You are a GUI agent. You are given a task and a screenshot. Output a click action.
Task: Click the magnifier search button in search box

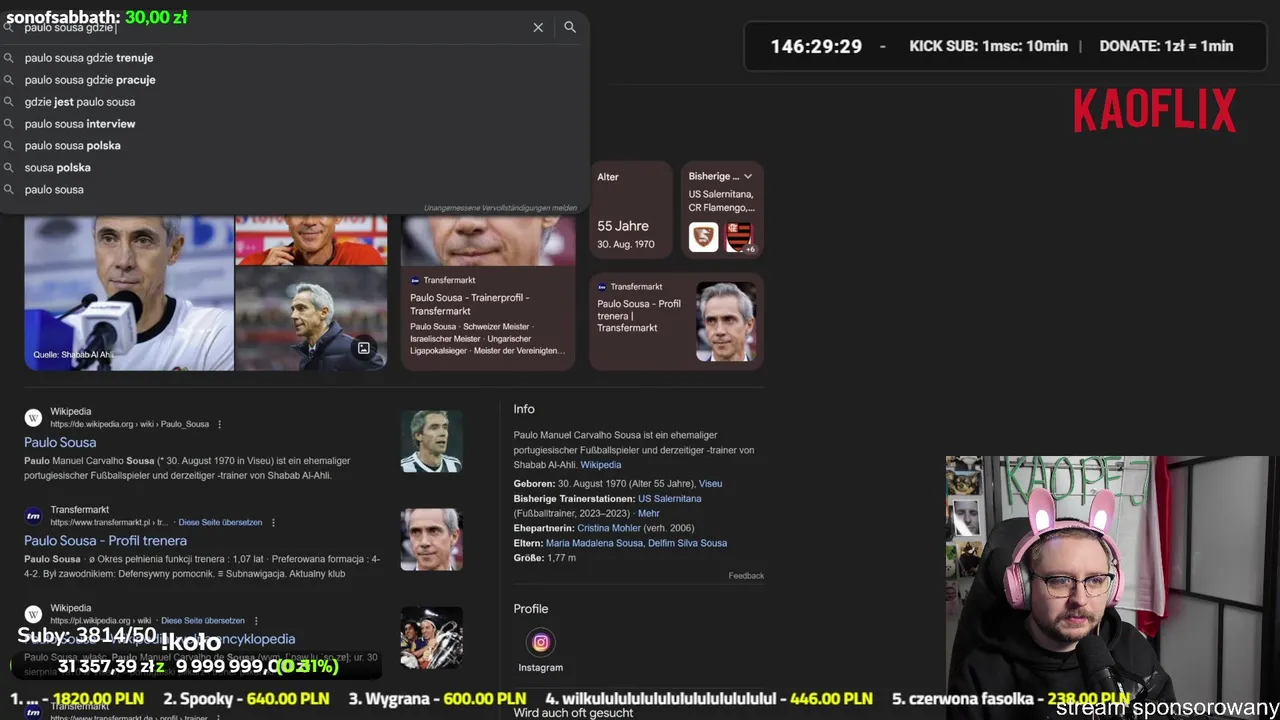click(x=570, y=28)
